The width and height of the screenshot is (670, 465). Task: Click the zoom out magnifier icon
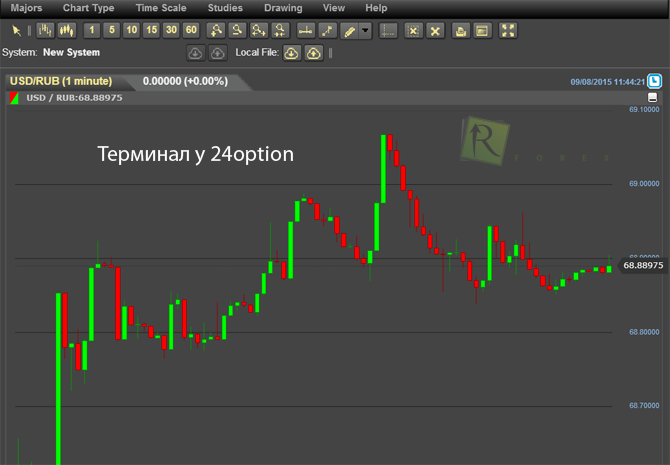click(237, 30)
